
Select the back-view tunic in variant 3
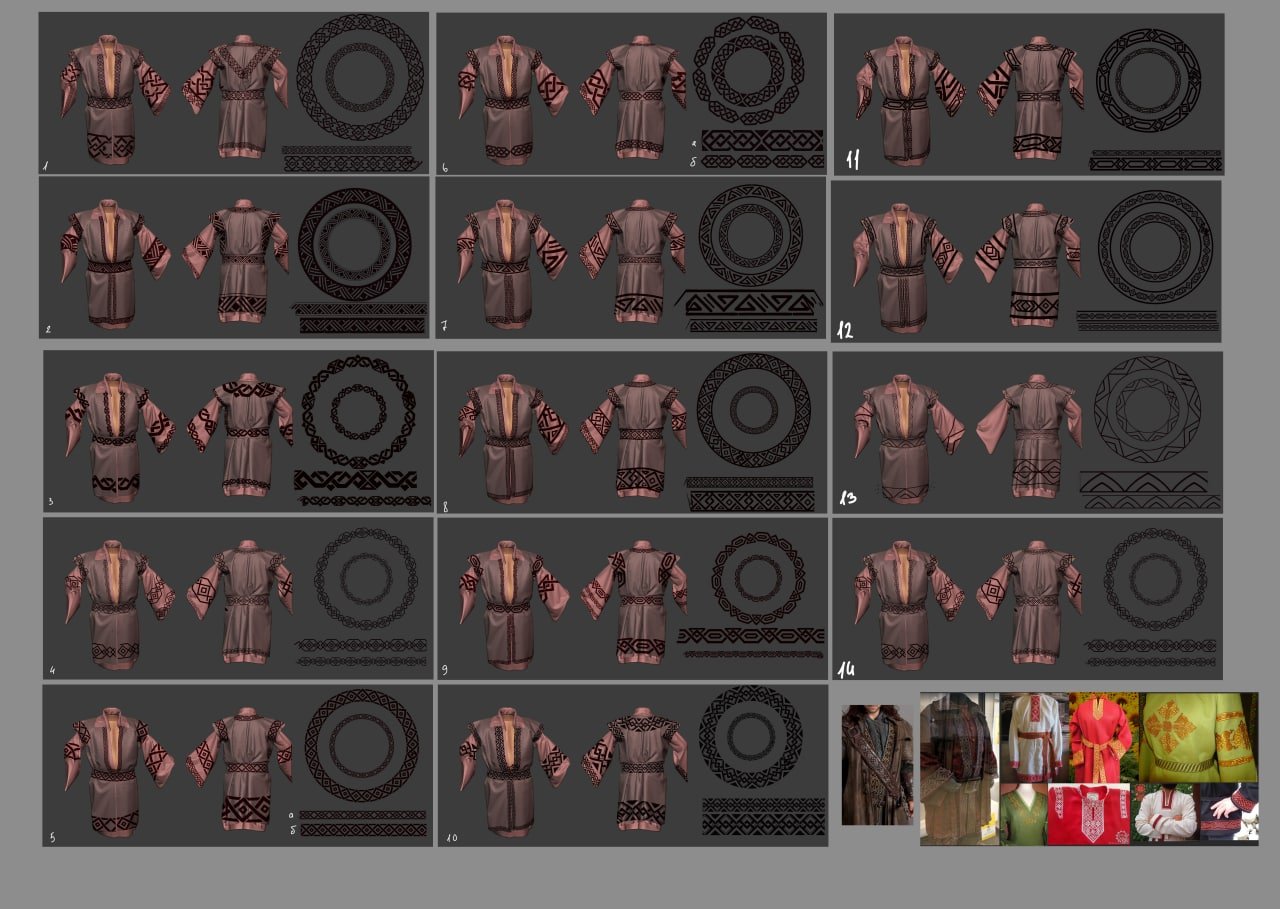[x=240, y=435]
